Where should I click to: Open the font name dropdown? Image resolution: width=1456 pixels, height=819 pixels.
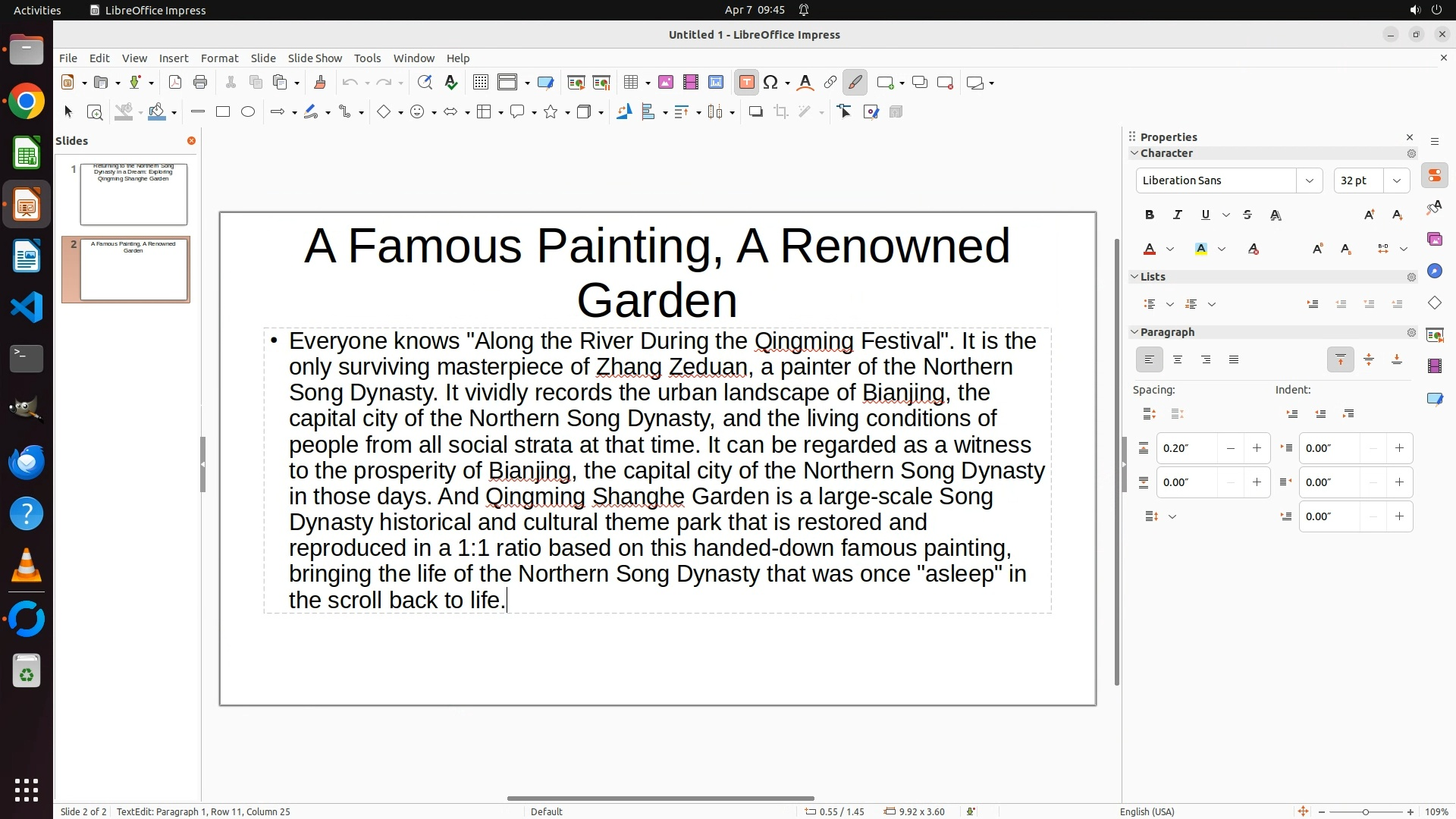(1309, 180)
